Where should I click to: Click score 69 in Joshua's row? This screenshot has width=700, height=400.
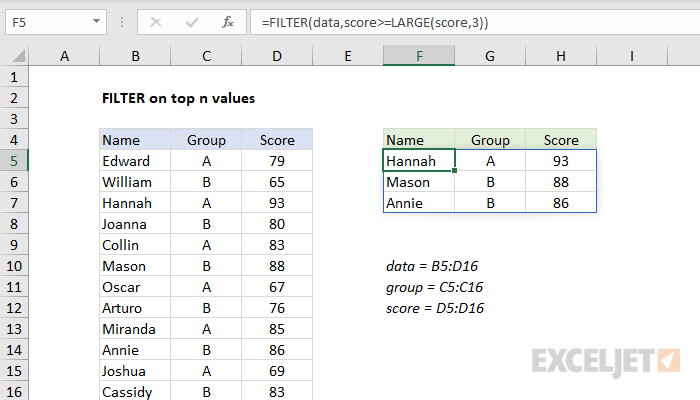pyautogui.click(x=277, y=371)
